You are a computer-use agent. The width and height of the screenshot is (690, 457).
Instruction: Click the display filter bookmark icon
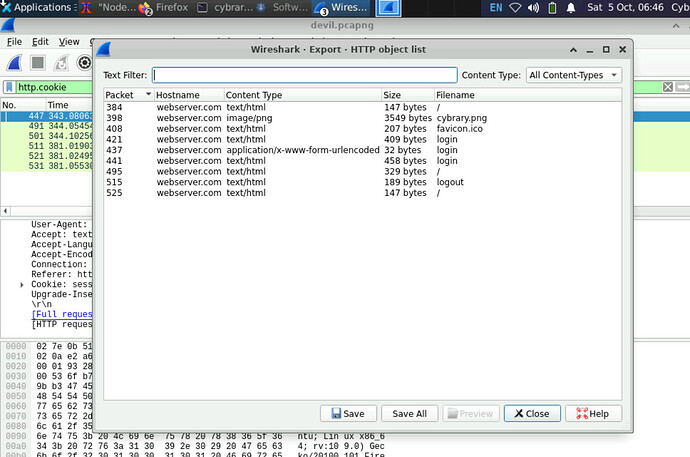[8, 87]
